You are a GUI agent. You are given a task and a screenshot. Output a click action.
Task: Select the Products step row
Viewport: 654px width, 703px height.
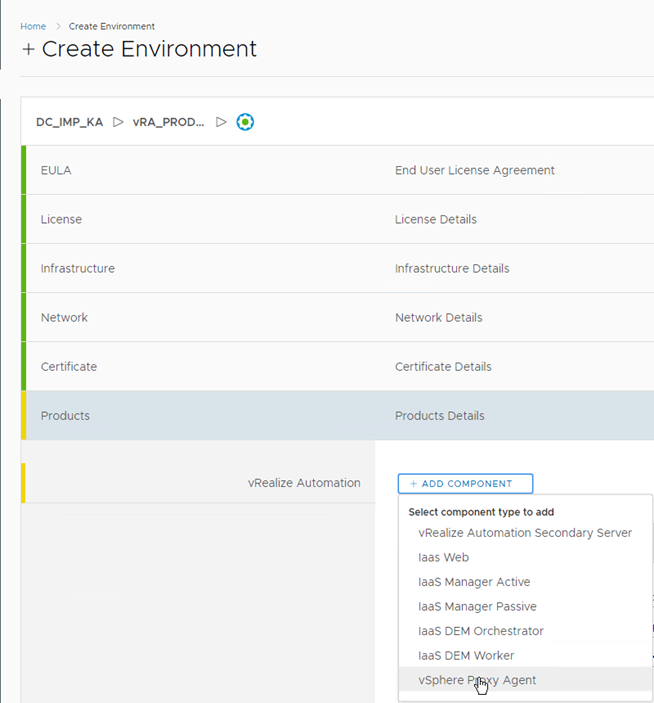[x=65, y=415]
